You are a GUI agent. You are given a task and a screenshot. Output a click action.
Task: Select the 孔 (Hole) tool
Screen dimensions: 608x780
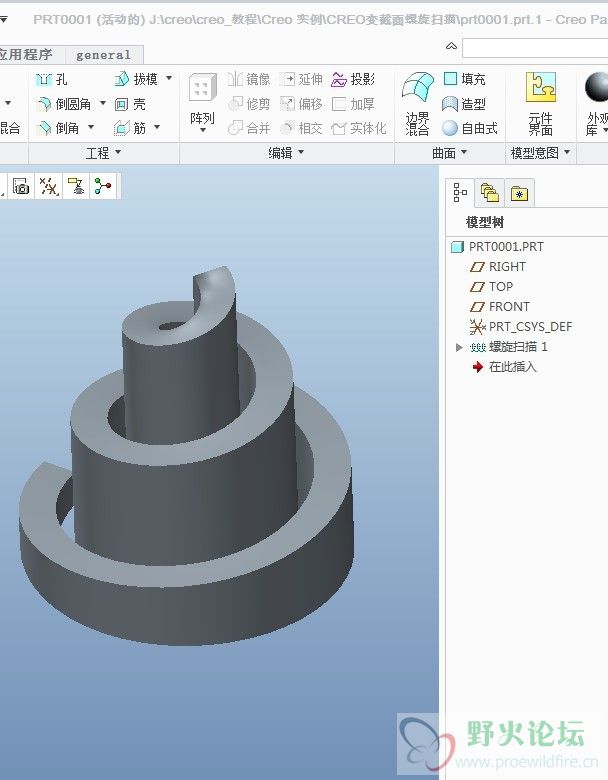tap(52, 80)
